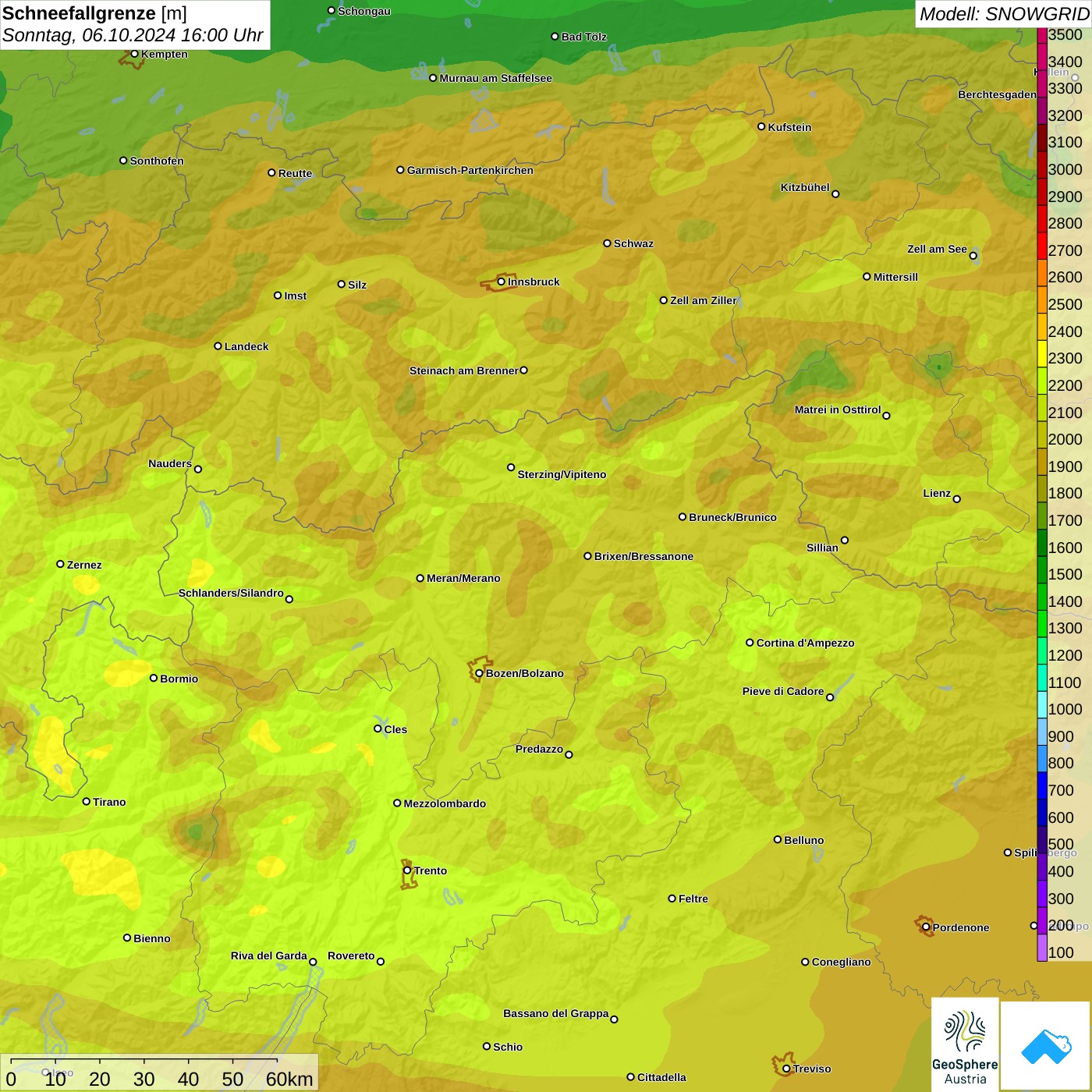Screen dimensions: 1092x1092
Task: Click the Cortina d'Ampezzo marker dot
Action: tap(750, 643)
